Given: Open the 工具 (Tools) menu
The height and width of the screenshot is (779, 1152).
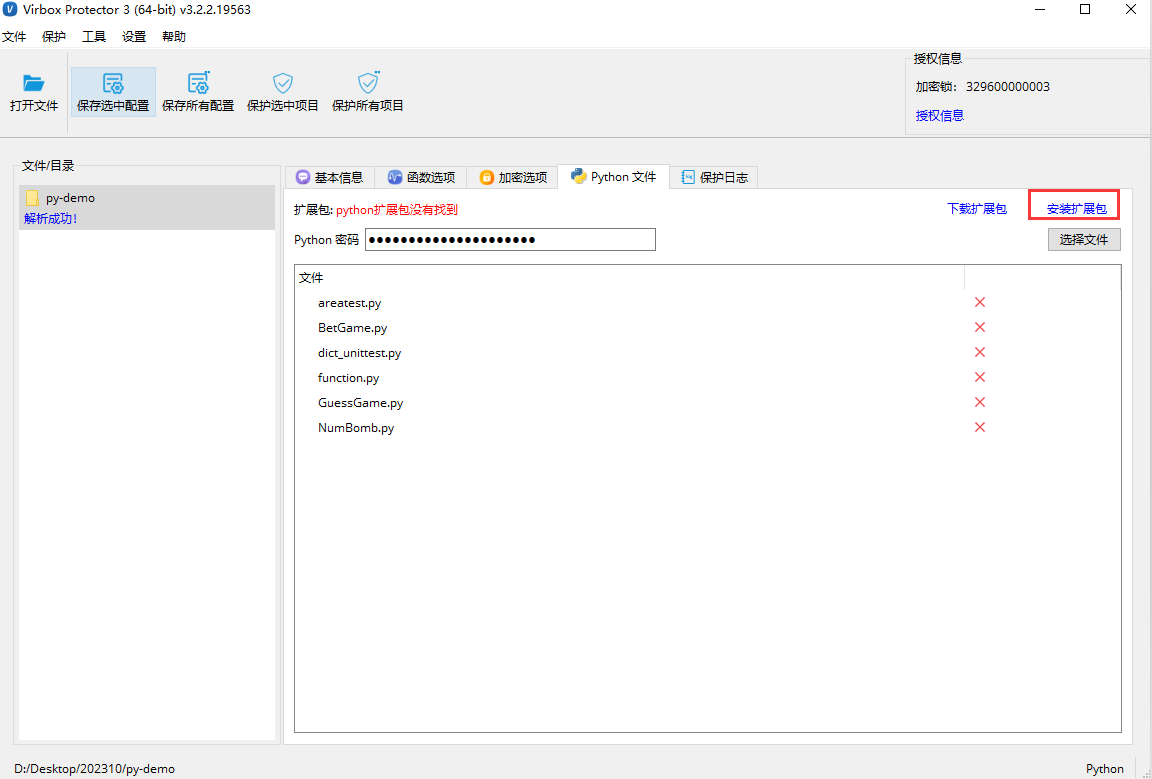Looking at the screenshot, I should (x=94, y=37).
